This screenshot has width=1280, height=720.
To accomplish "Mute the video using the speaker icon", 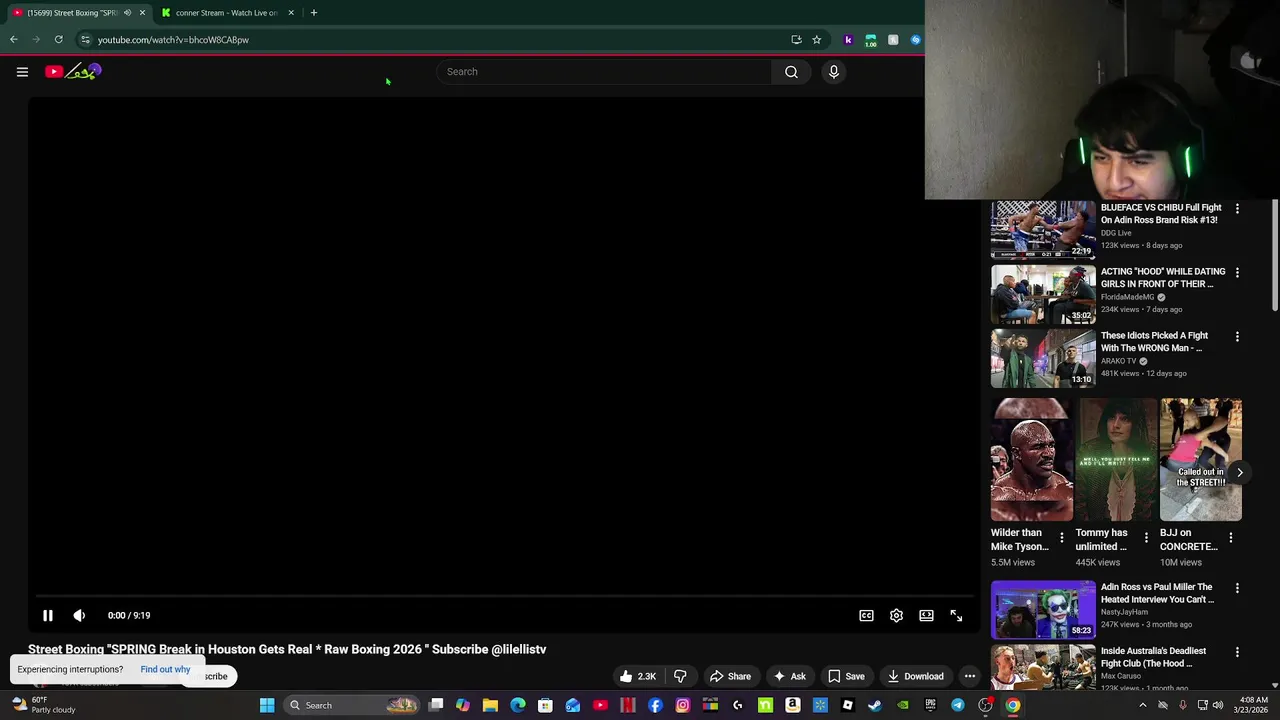I will click(x=79, y=615).
